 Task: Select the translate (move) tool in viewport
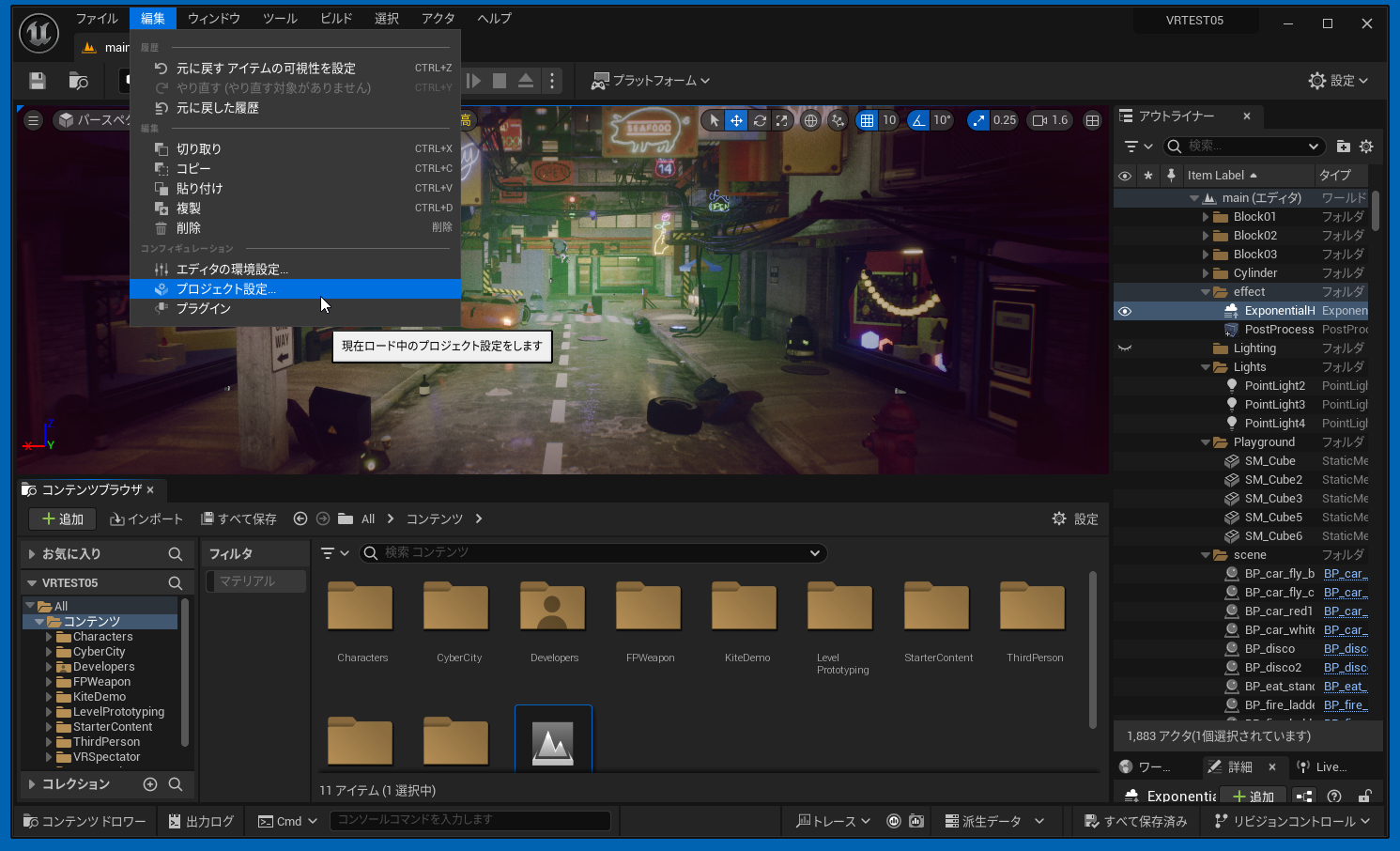coord(737,120)
